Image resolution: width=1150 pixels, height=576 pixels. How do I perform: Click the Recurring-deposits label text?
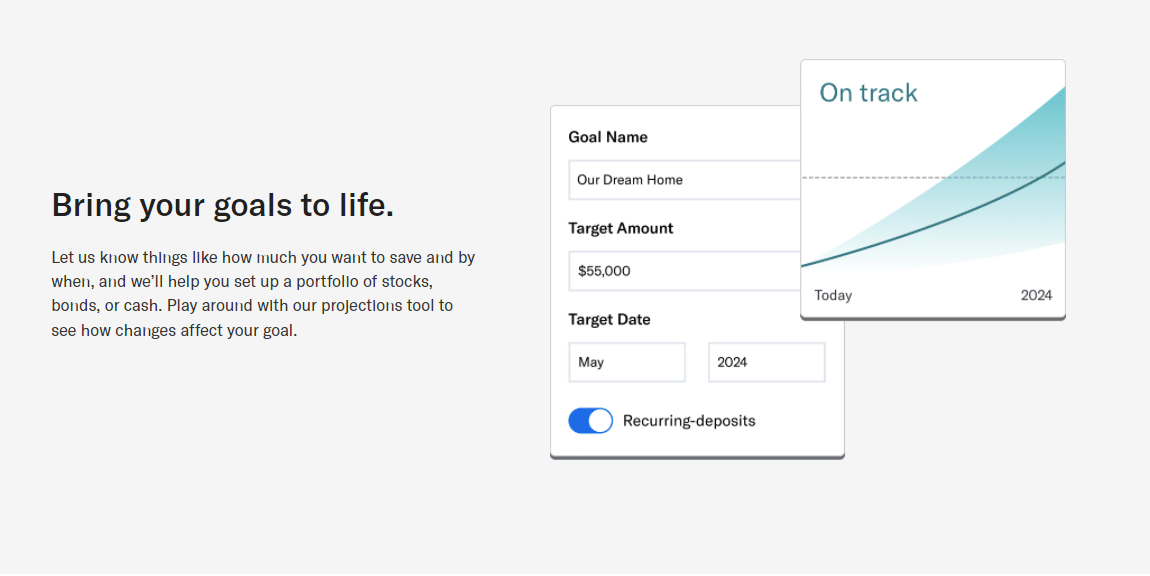[x=689, y=421]
